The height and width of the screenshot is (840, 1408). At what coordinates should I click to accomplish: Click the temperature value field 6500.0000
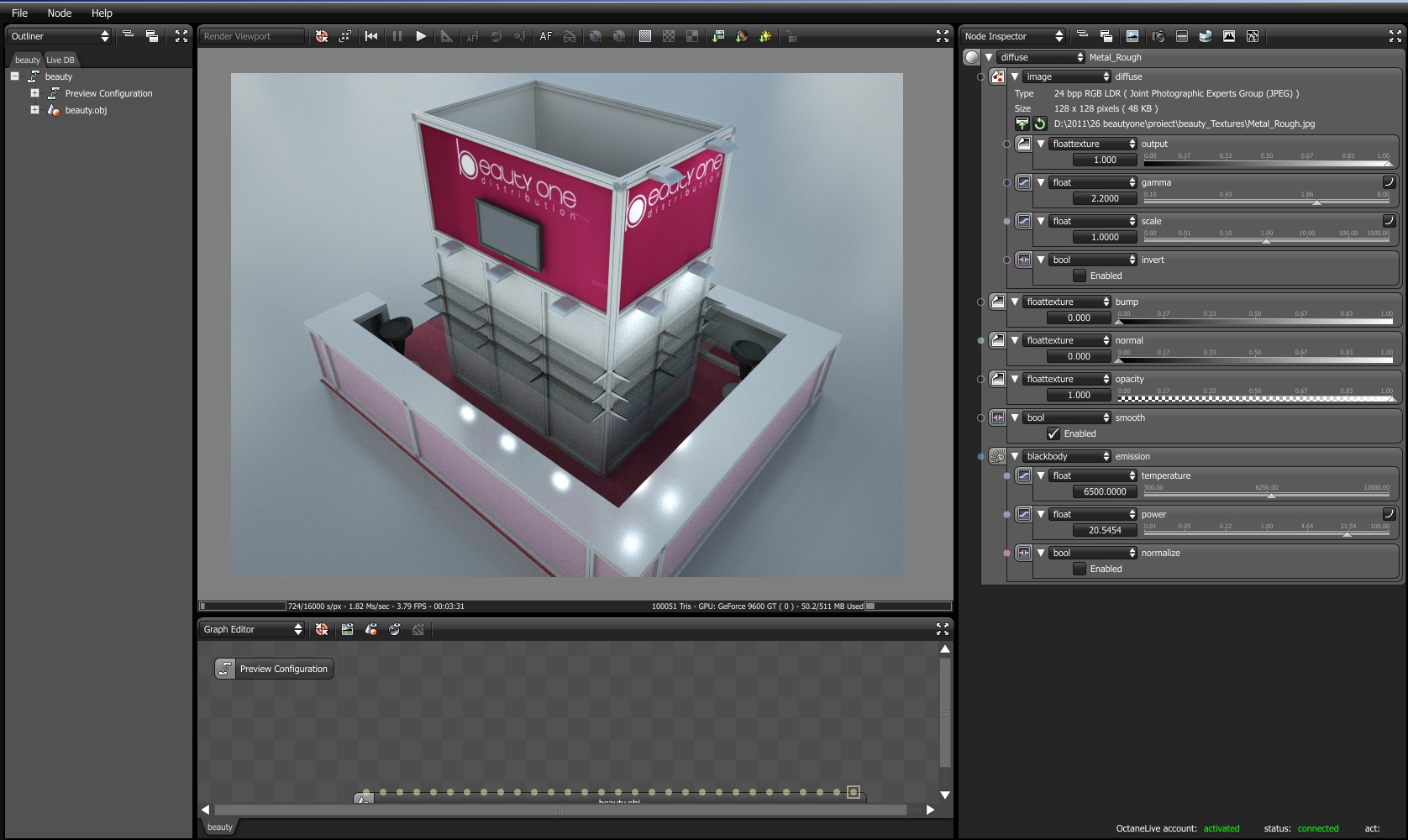click(1105, 491)
